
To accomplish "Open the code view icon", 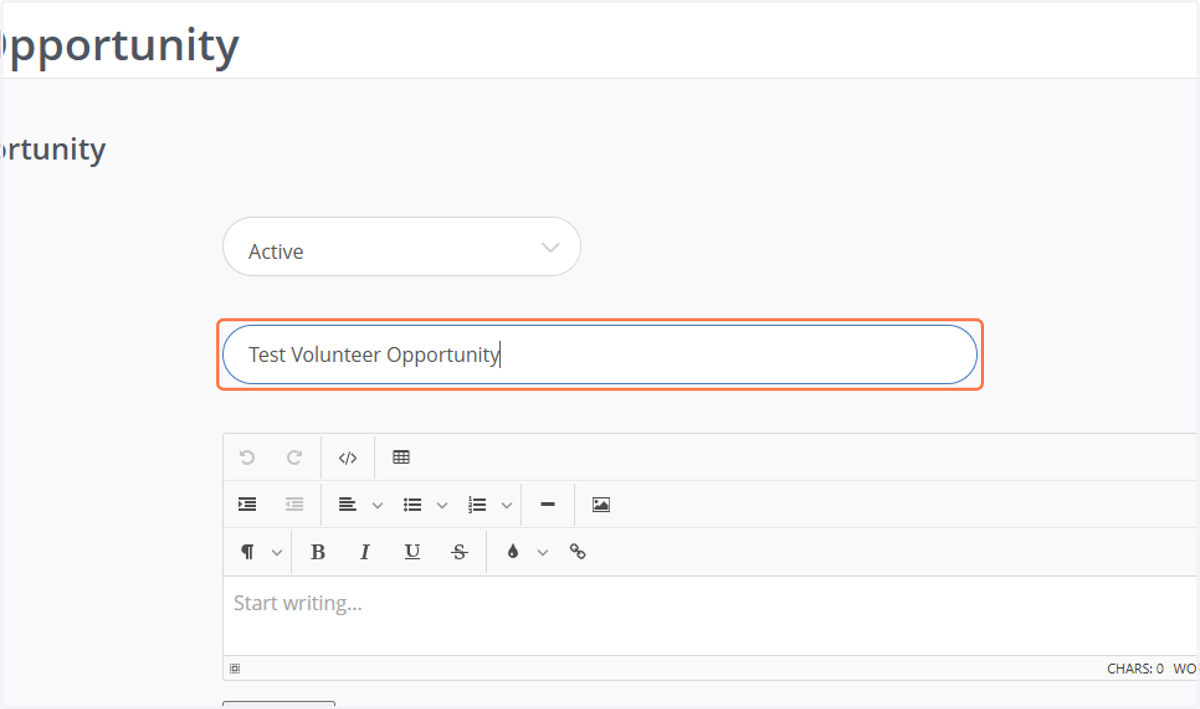I will pyautogui.click(x=347, y=458).
